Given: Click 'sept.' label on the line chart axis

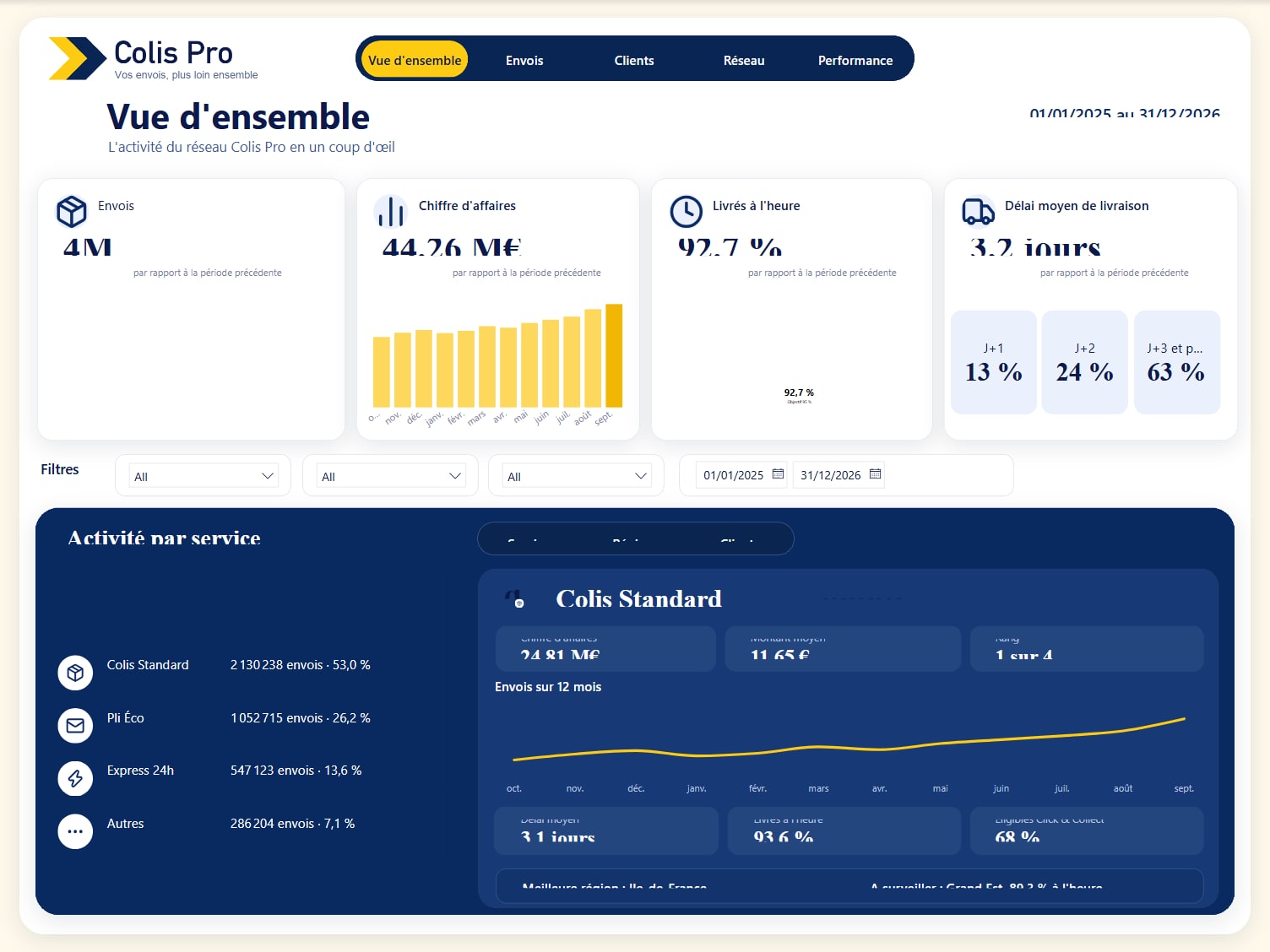Looking at the screenshot, I should [x=1184, y=788].
